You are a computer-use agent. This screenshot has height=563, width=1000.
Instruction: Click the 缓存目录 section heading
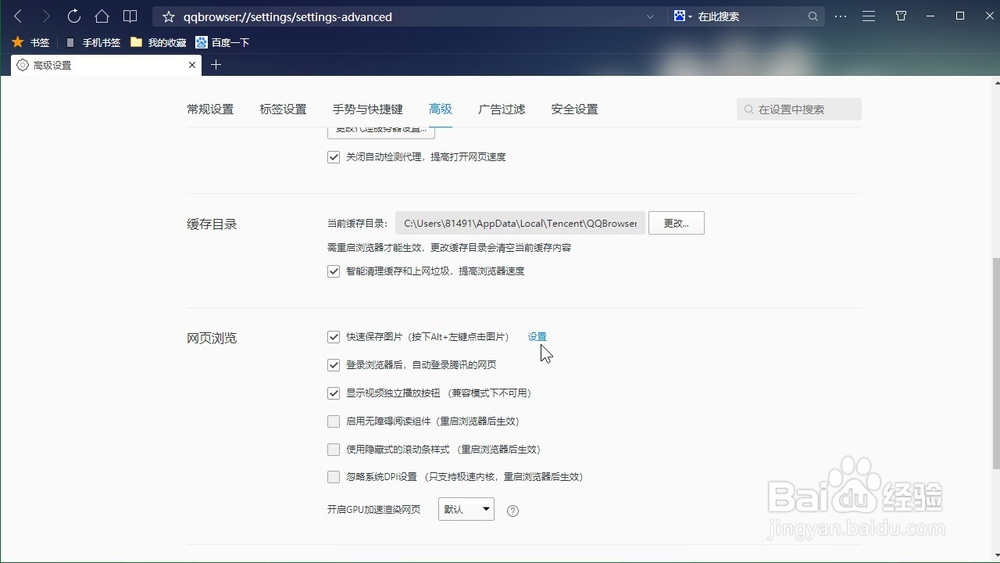coord(212,224)
